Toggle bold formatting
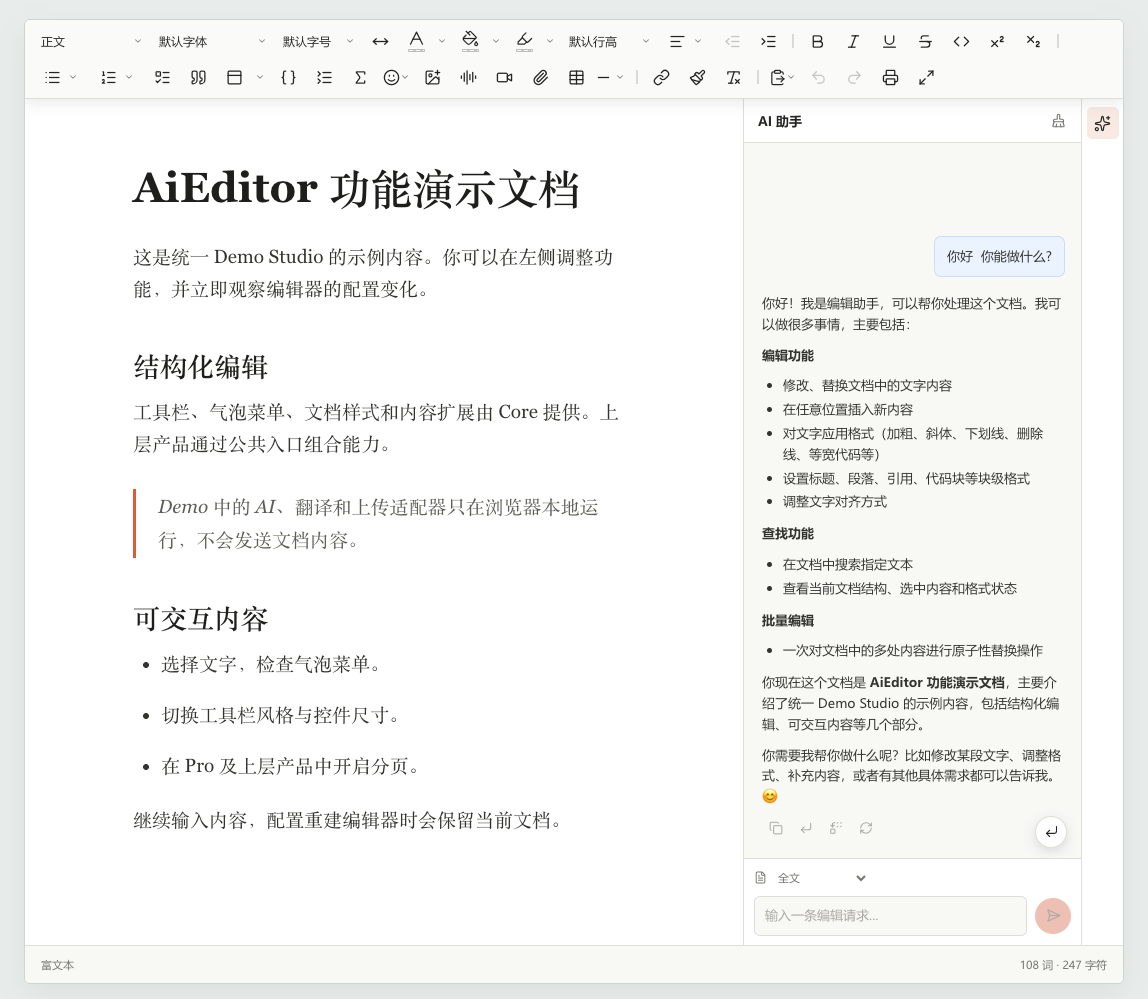Viewport: 1148px width, 999px height. [817, 42]
